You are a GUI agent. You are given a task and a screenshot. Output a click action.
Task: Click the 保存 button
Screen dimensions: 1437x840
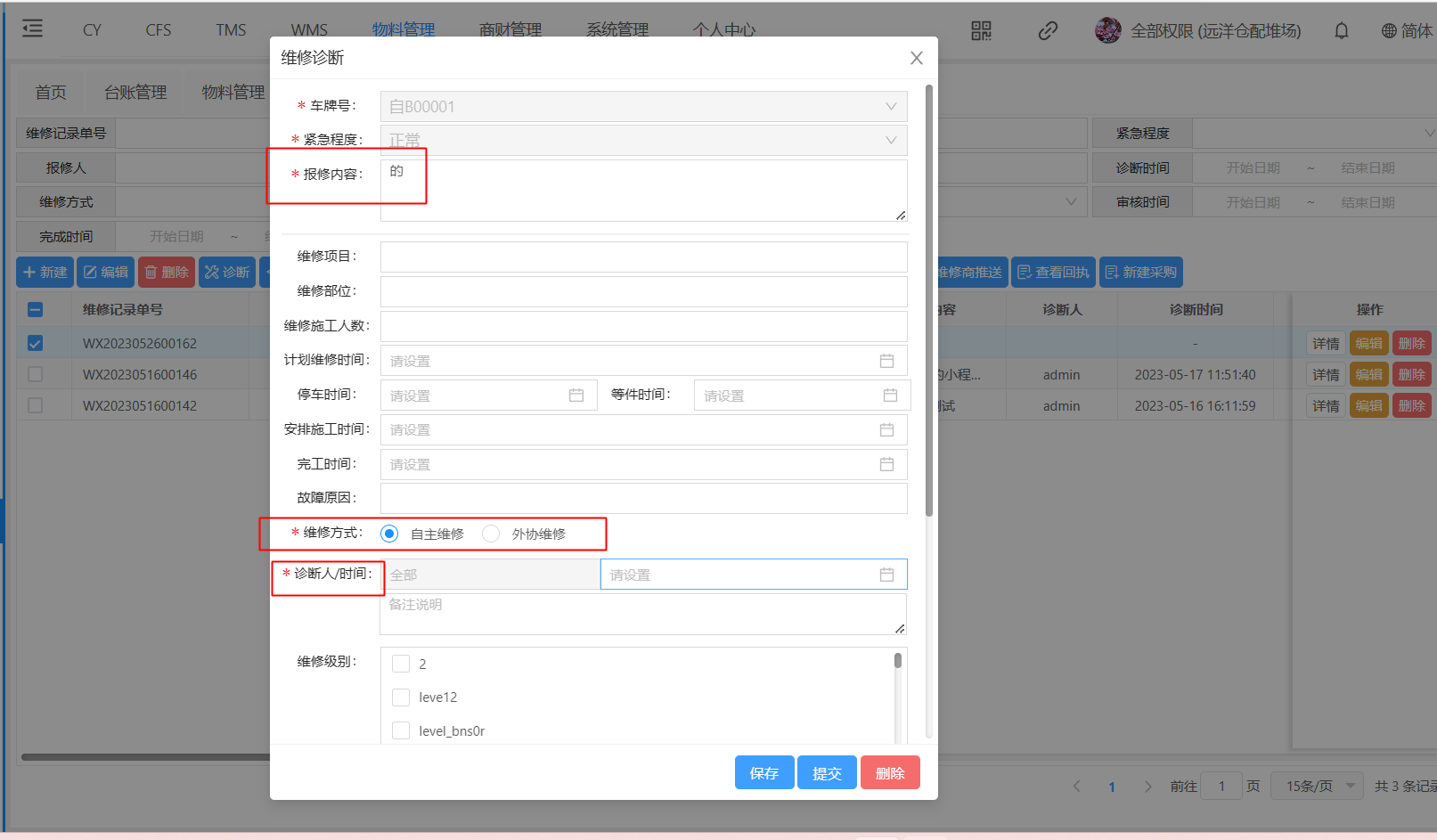pos(764,773)
